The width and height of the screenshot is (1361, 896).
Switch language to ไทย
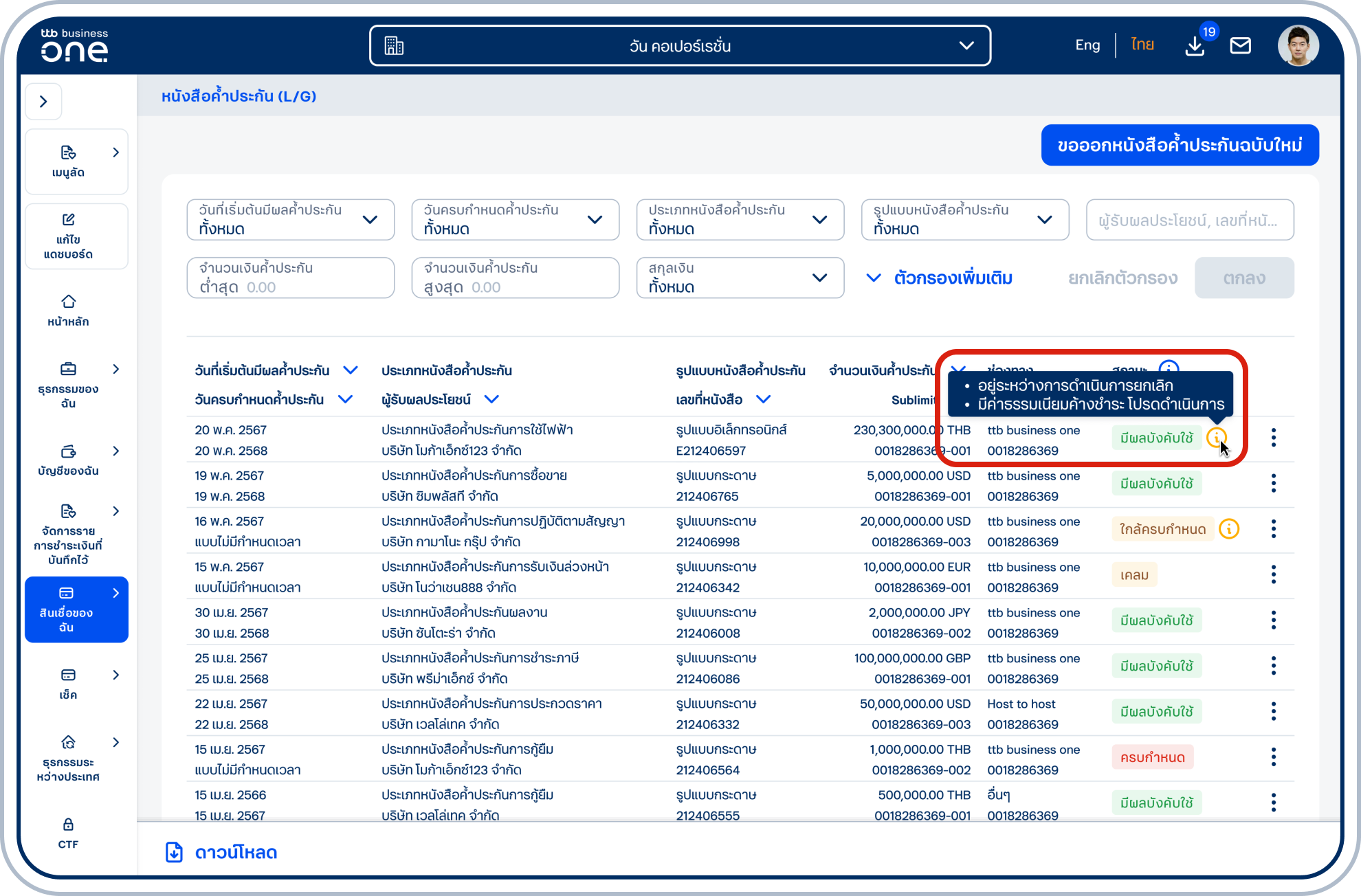(x=1142, y=45)
